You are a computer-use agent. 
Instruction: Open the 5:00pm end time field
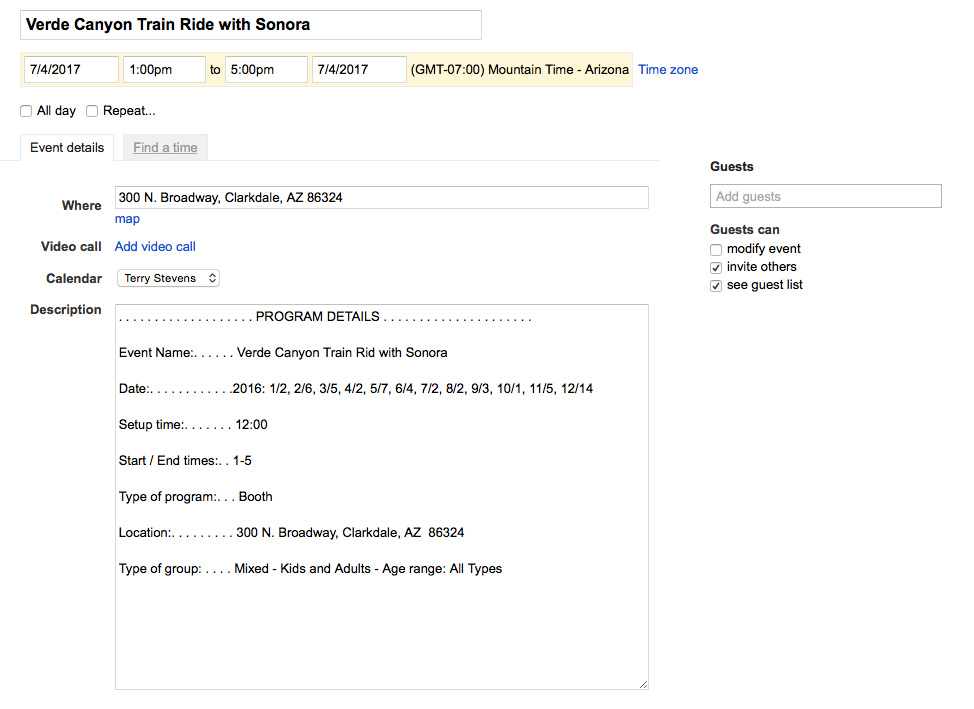(265, 70)
